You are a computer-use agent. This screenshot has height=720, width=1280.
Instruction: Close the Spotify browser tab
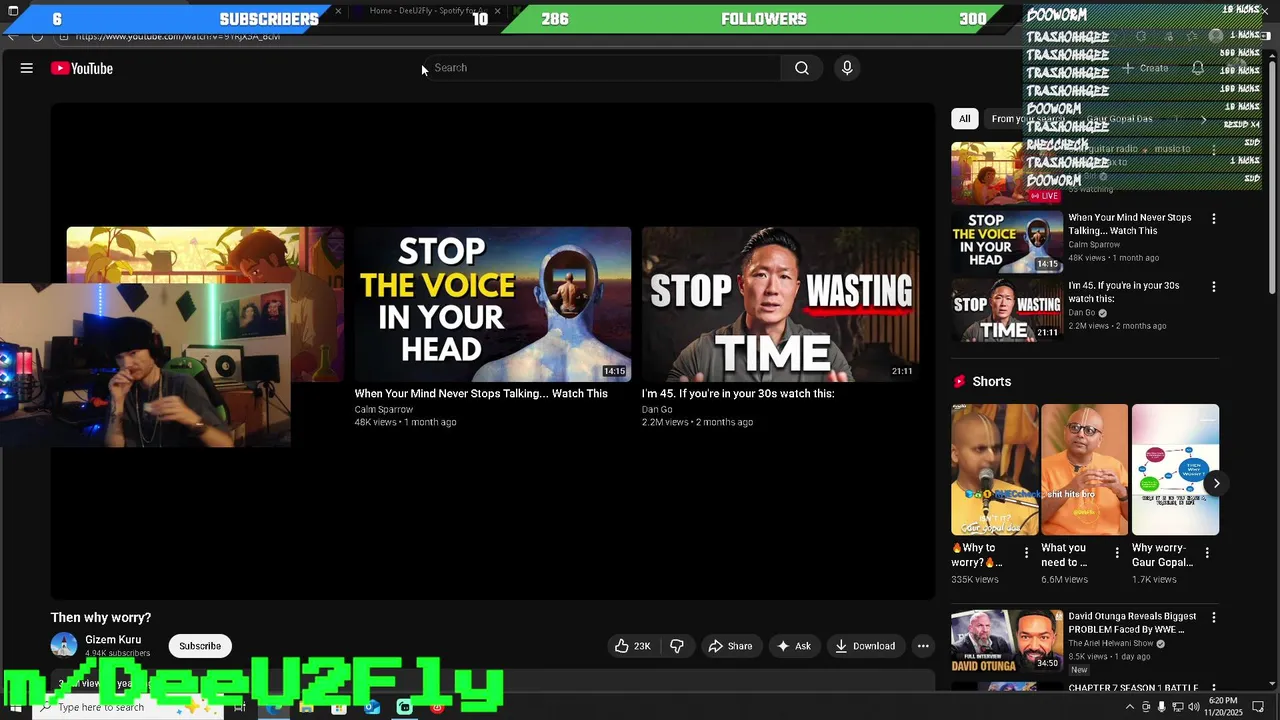[497, 11]
